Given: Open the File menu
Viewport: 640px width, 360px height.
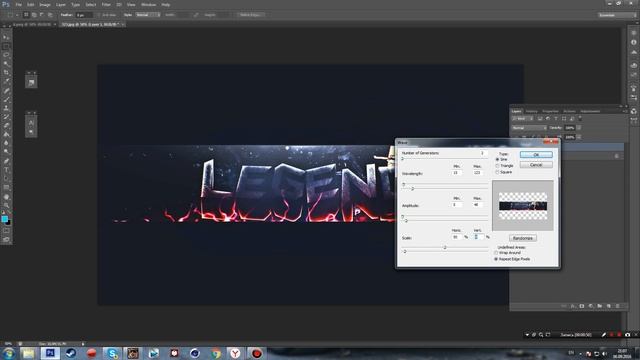Looking at the screenshot, I should (18, 4).
